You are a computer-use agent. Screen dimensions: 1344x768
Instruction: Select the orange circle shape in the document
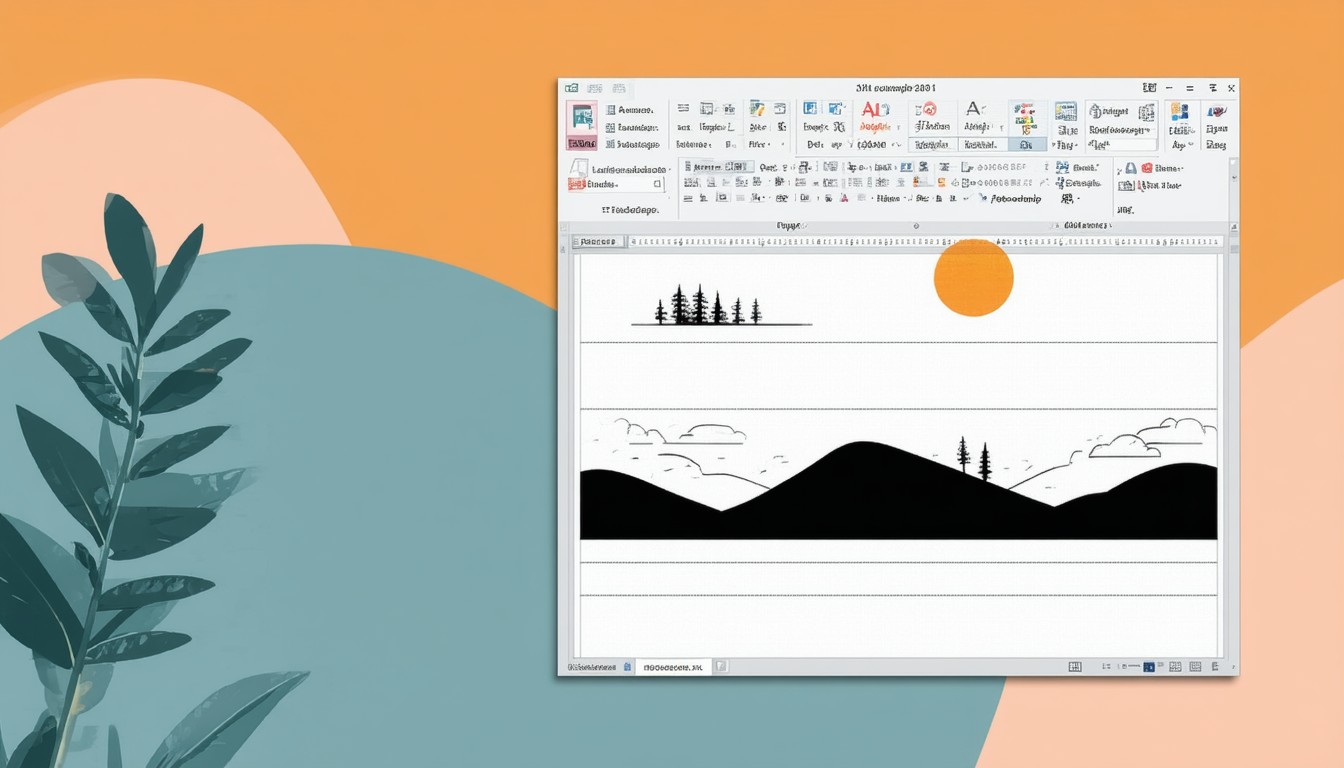pyautogui.click(x=973, y=277)
